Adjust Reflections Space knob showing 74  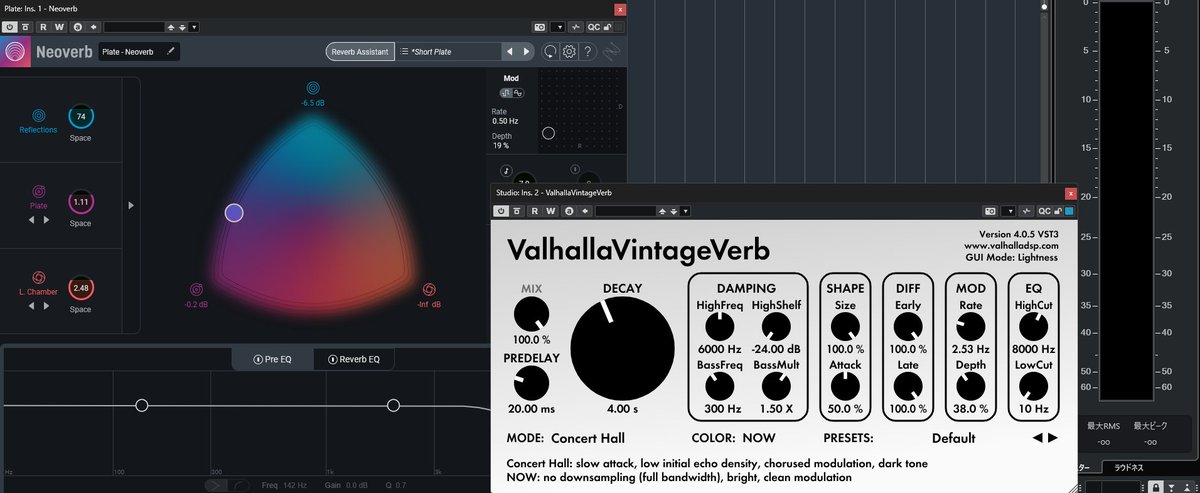(80, 117)
